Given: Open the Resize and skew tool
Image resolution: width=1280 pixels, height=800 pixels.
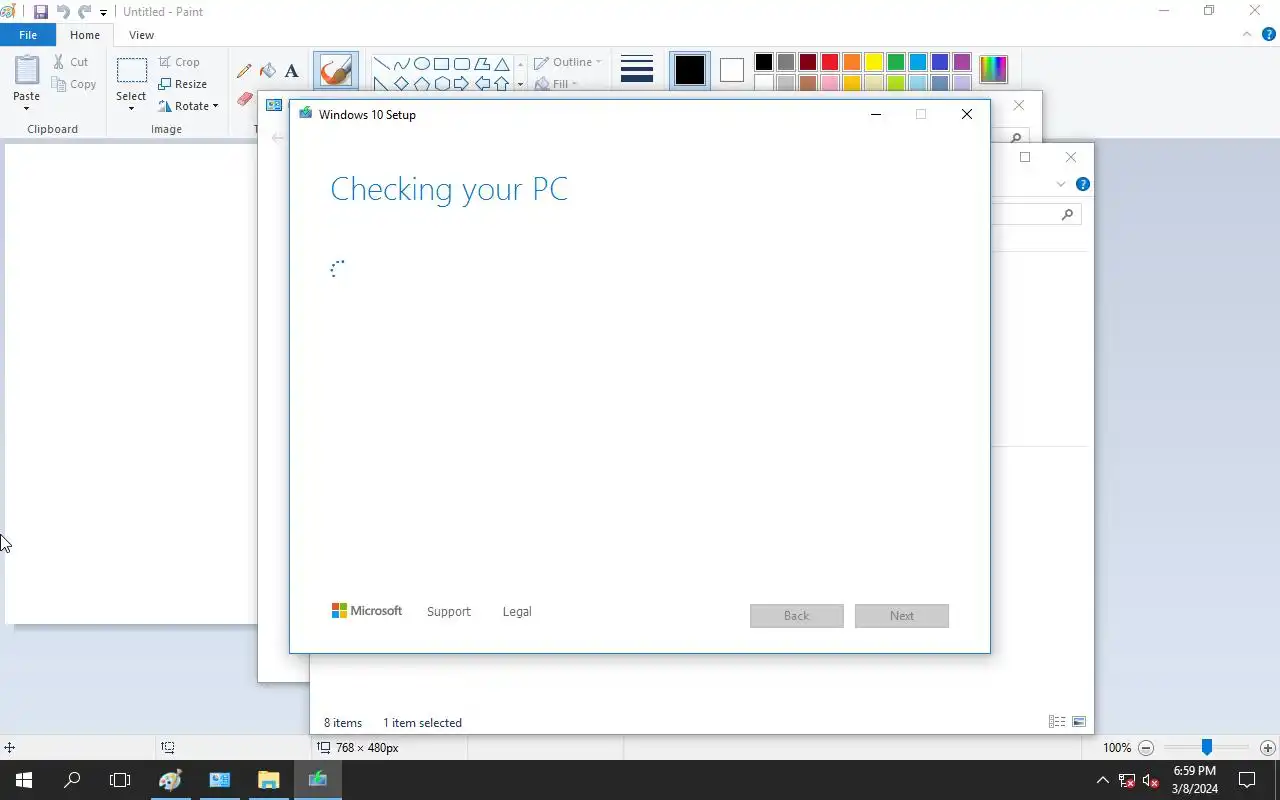Looking at the screenshot, I should point(182,84).
